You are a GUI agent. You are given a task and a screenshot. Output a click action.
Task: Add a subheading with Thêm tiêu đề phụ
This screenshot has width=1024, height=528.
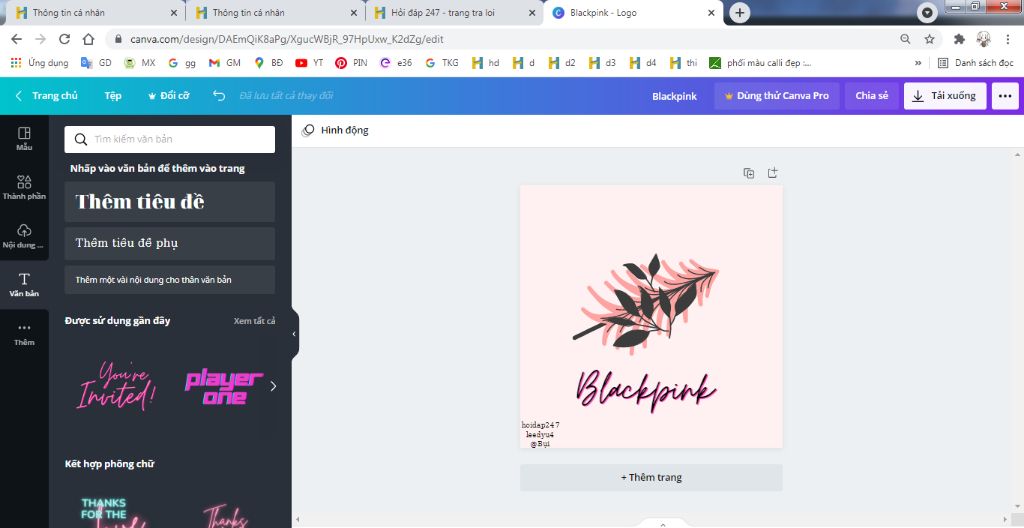click(x=170, y=243)
